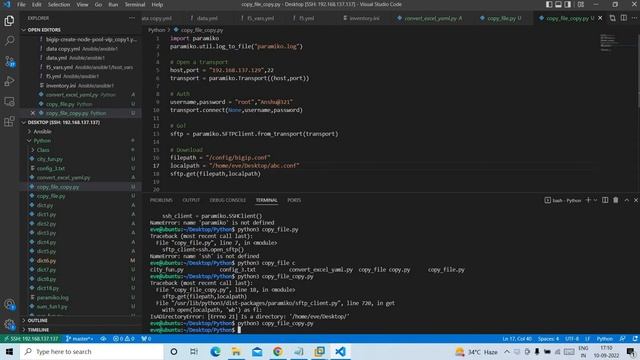Screen dimensions: 640x360
Task: Select Python language mode in status bar
Action: click(x=604, y=339)
